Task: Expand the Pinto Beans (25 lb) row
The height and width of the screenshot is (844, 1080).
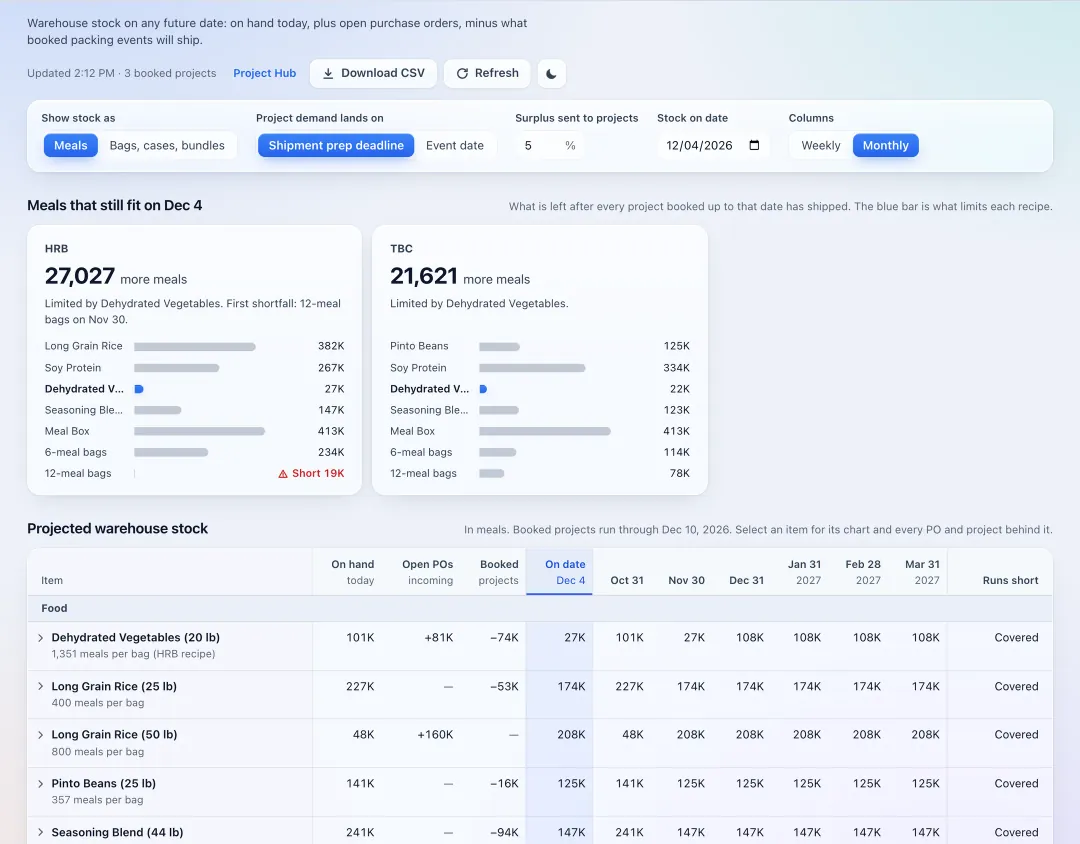Action: click(41, 784)
